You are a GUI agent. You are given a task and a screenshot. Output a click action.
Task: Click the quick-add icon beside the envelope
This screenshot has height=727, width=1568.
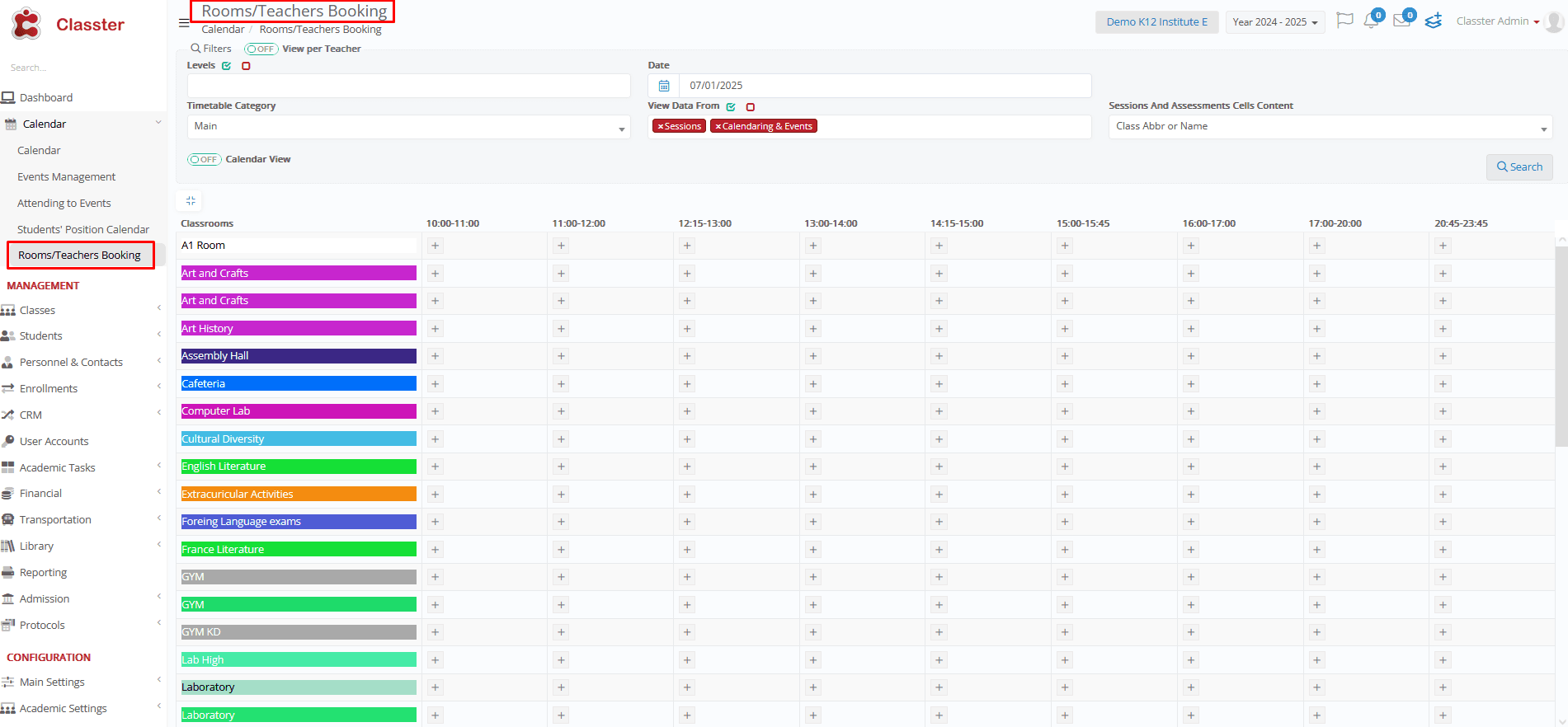point(1434,21)
